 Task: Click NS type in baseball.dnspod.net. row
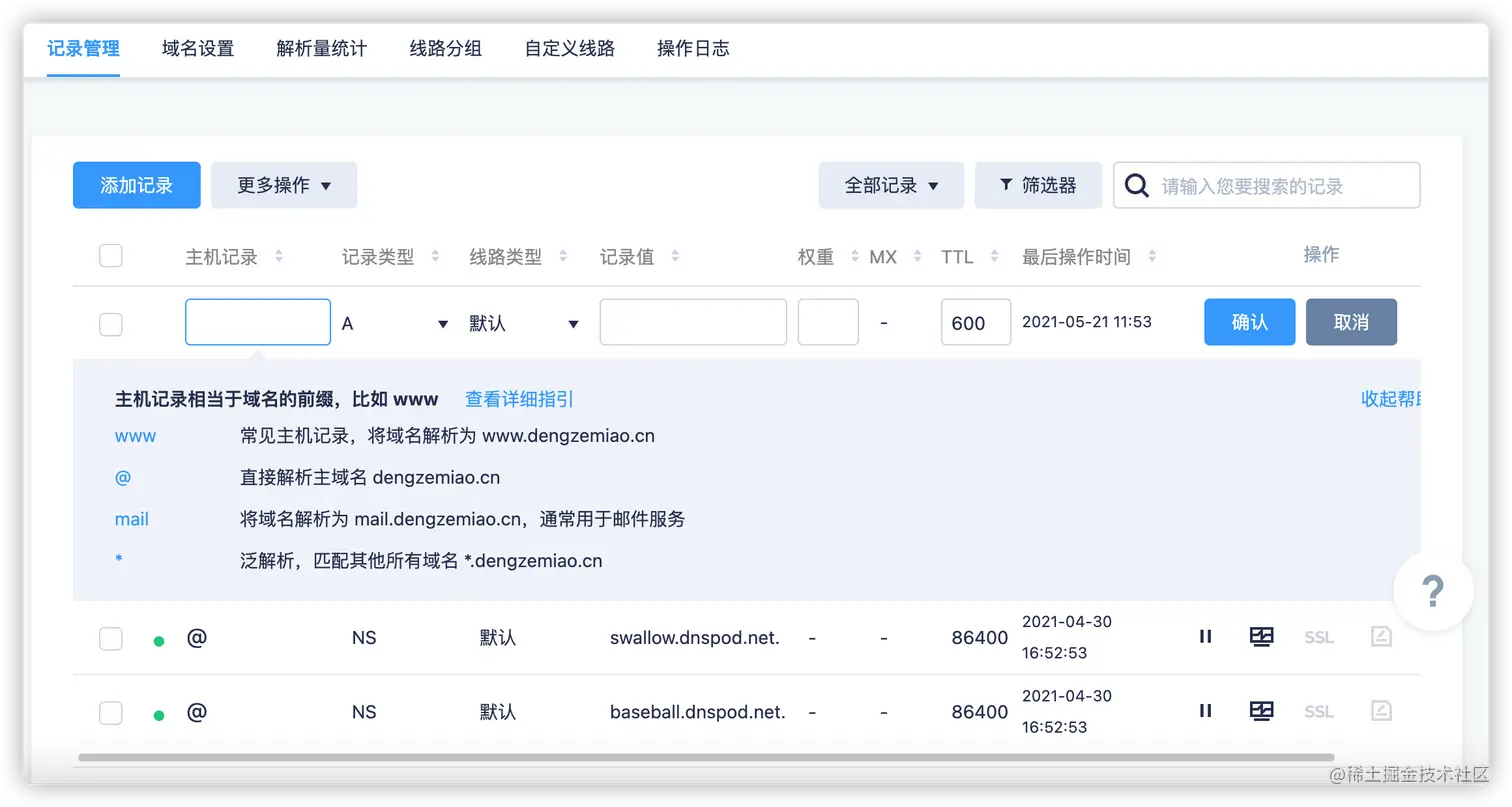coord(364,712)
